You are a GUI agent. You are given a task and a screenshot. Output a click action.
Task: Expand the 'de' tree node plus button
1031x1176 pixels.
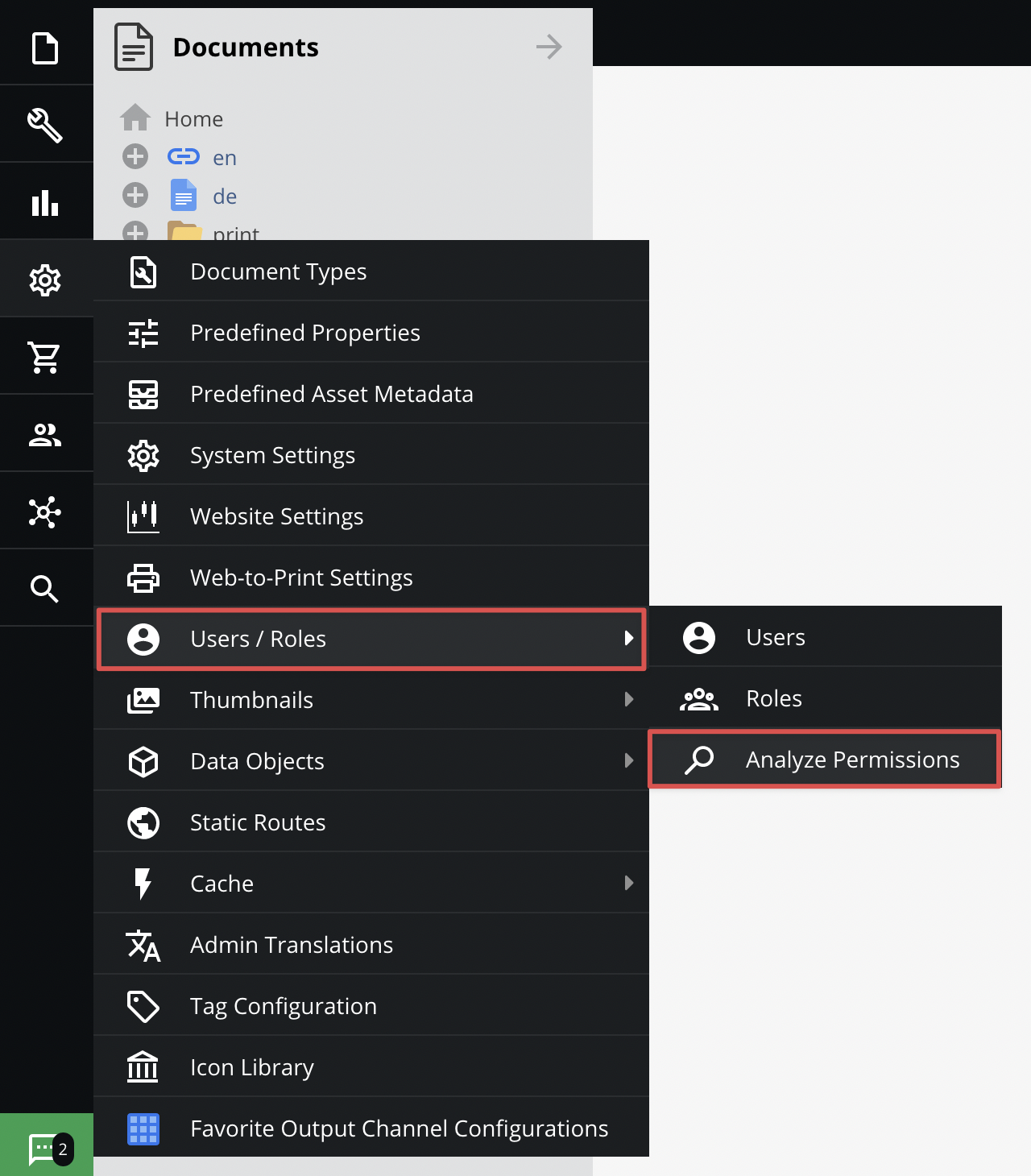point(135,195)
